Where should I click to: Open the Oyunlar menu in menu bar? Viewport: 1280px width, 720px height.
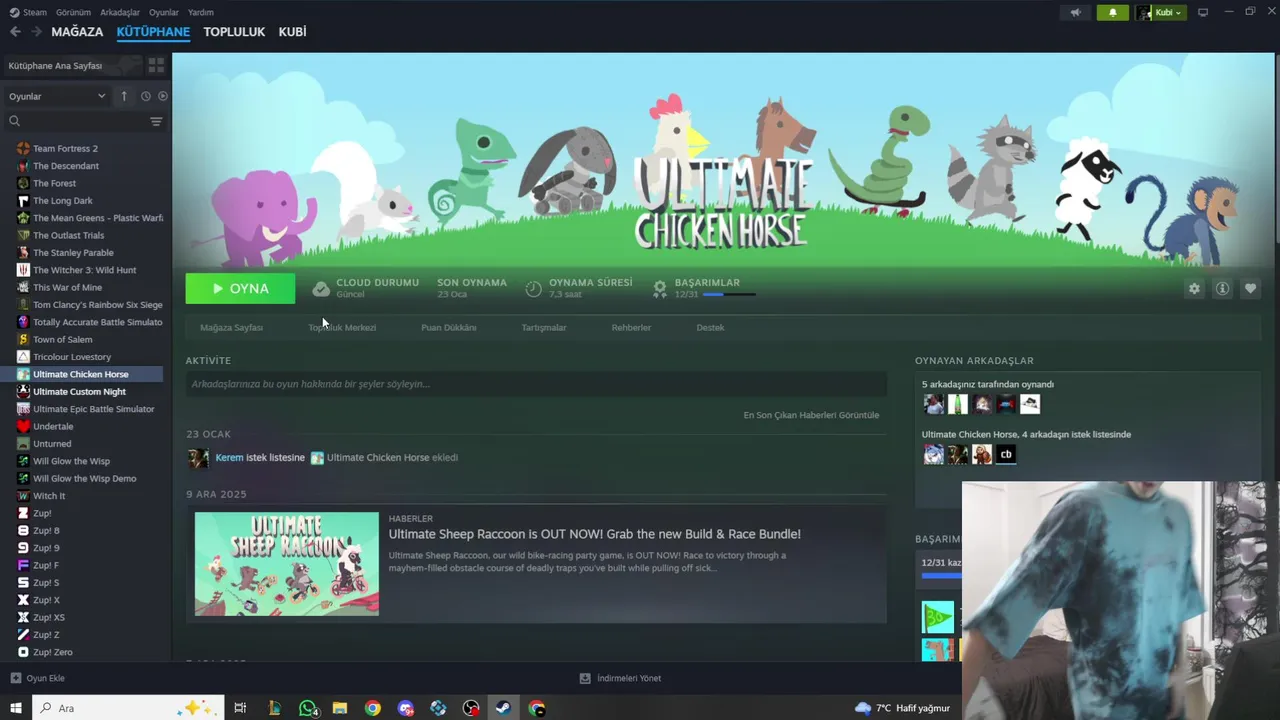click(164, 12)
